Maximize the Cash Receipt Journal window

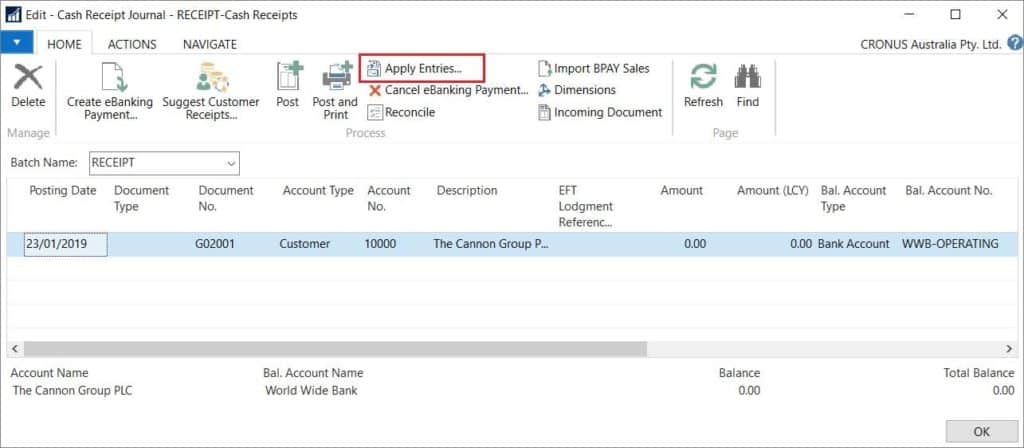coord(955,14)
